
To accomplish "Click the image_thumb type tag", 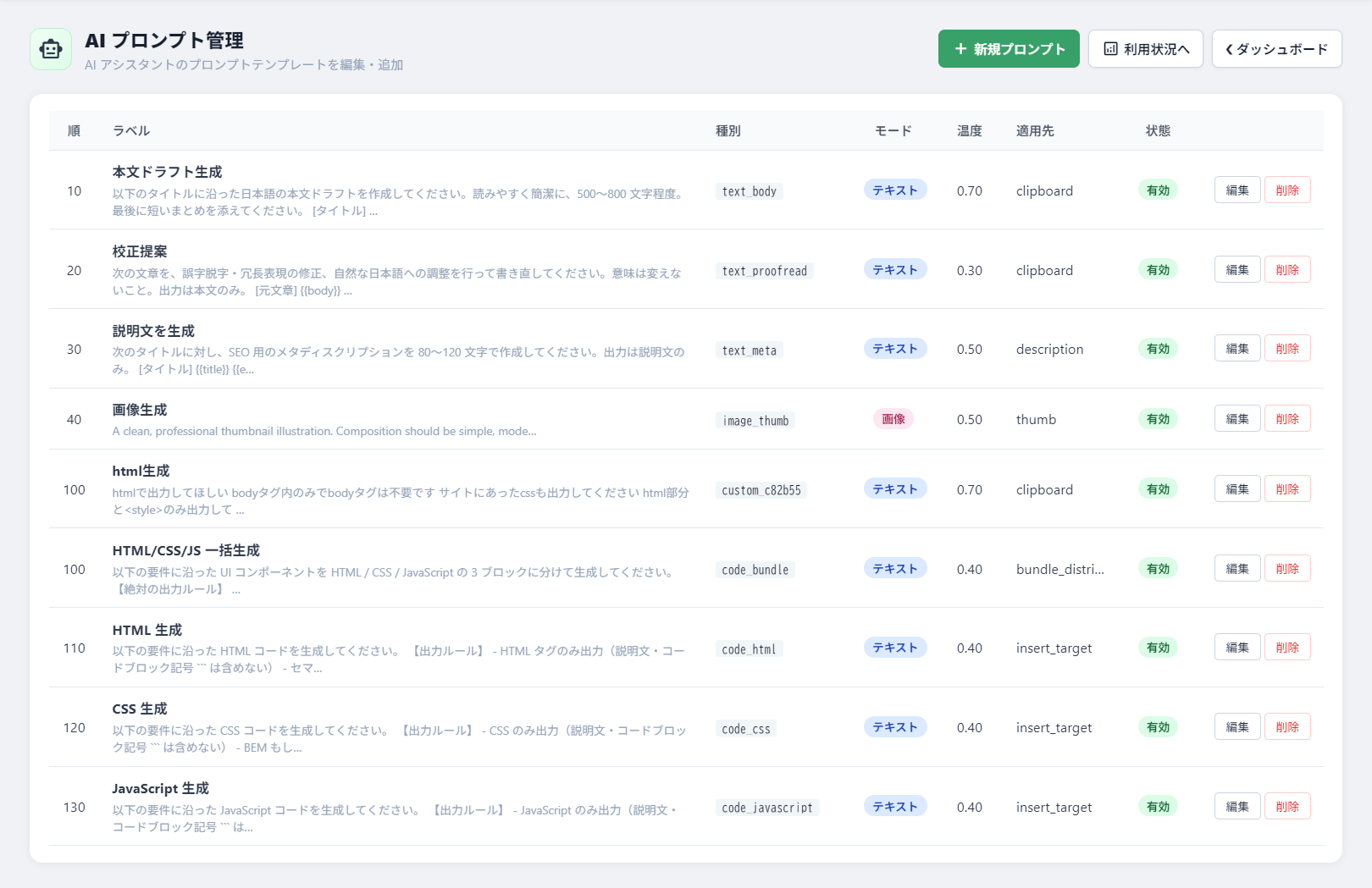I will [x=755, y=421].
